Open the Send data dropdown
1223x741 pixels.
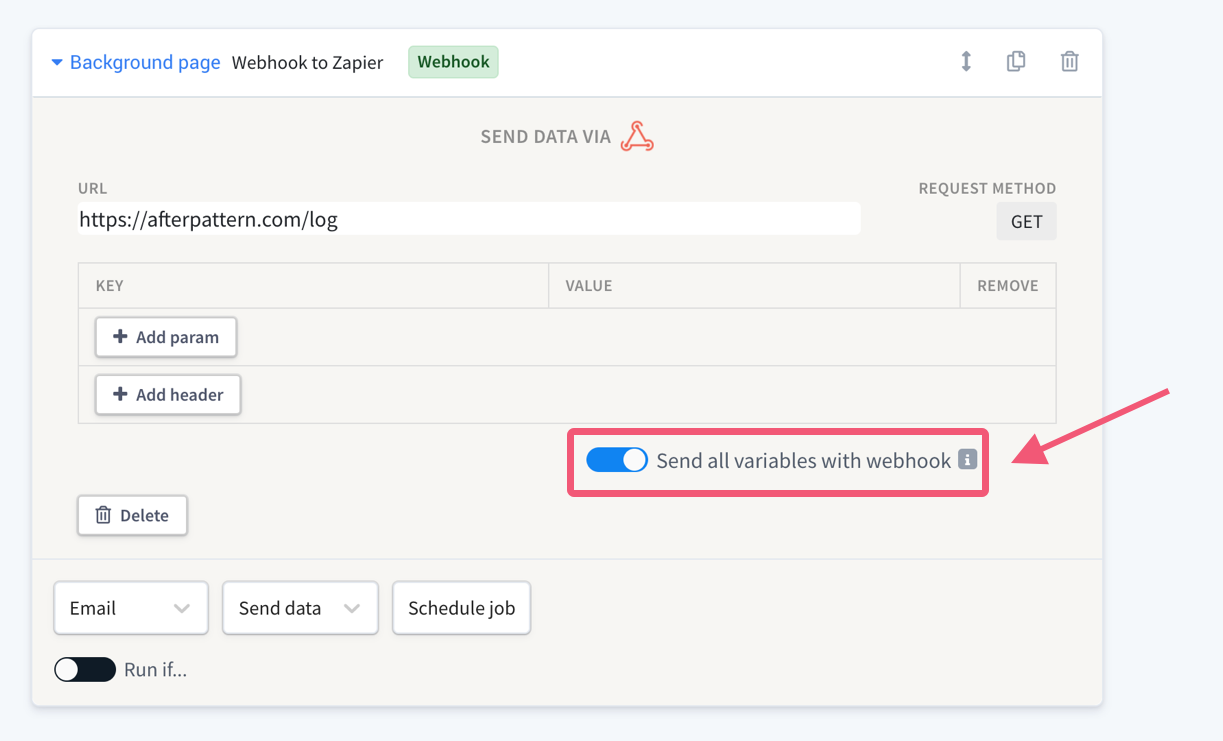click(x=300, y=608)
